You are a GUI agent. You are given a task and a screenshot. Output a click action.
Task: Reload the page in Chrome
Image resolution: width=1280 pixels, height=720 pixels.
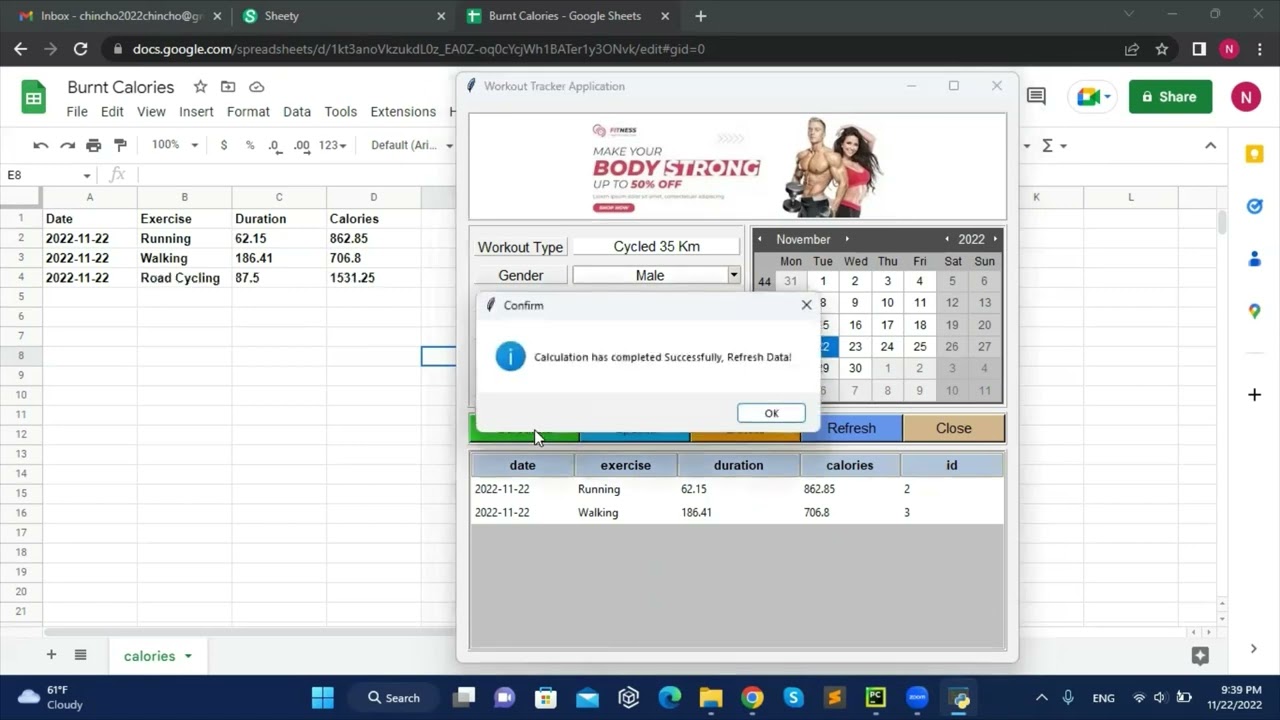pyautogui.click(x=81, y=48)
